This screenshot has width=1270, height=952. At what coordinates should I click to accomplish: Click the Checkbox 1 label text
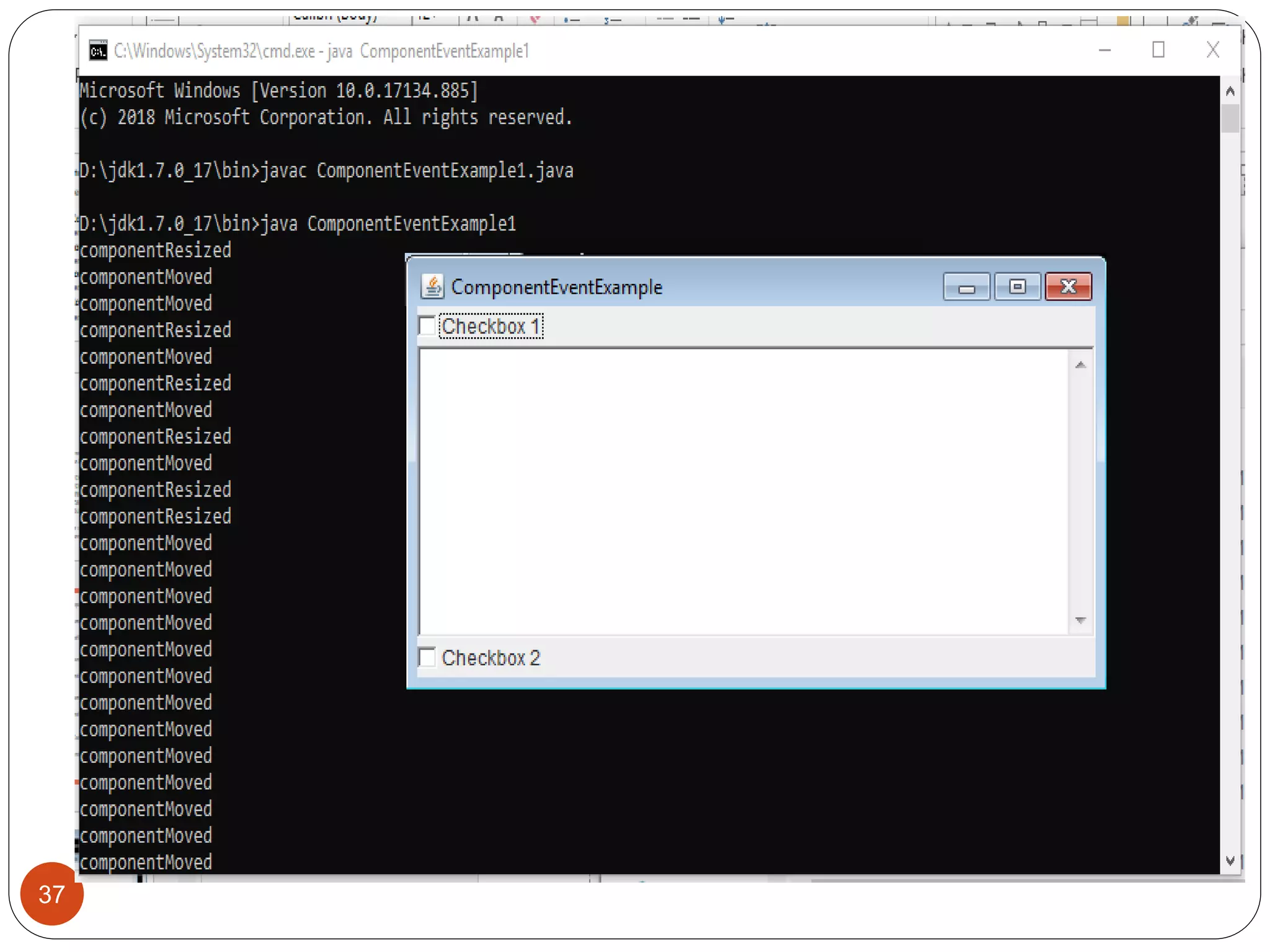tap(491, 327)
